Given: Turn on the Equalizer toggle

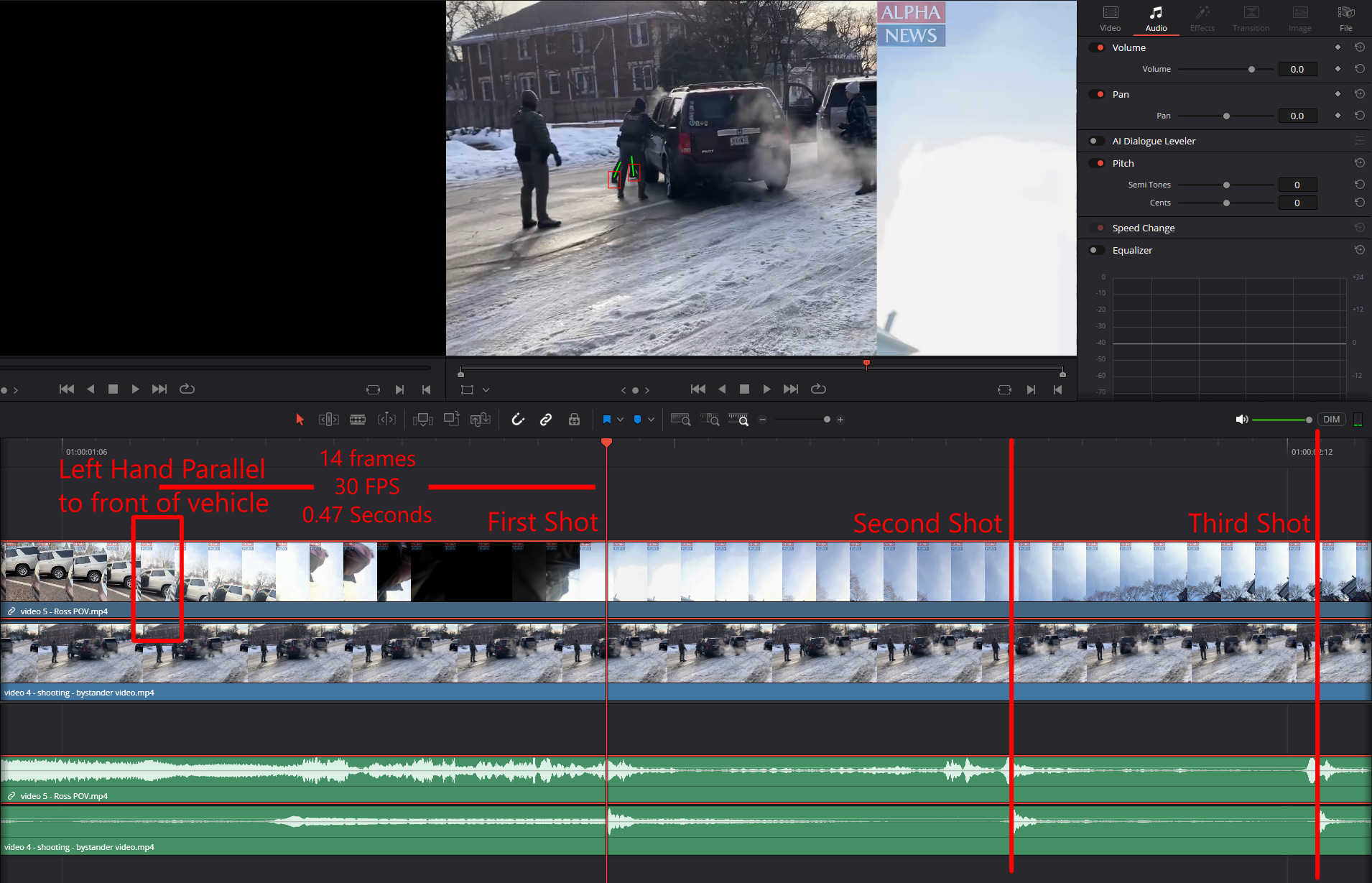Looking at the screenshot, I should [1096, 250].
